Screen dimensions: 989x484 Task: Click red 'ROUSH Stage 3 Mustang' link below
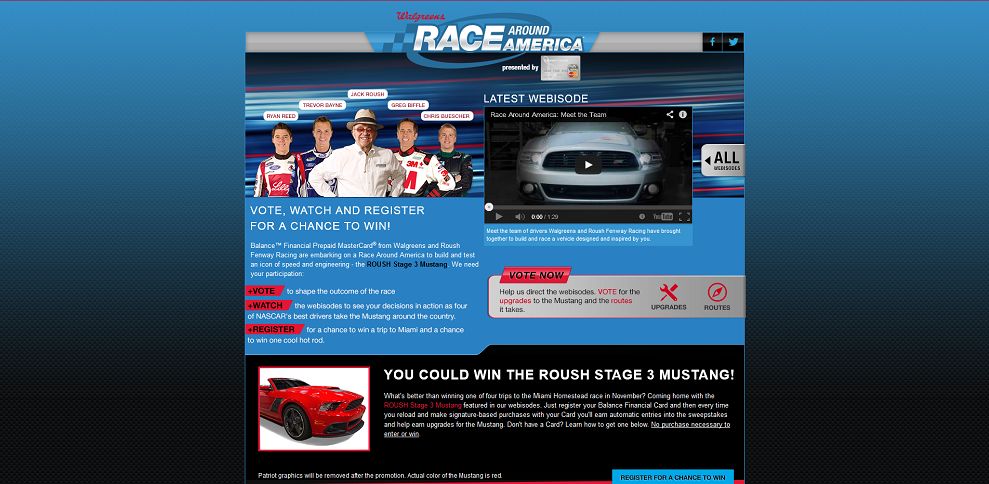[423, 405]
